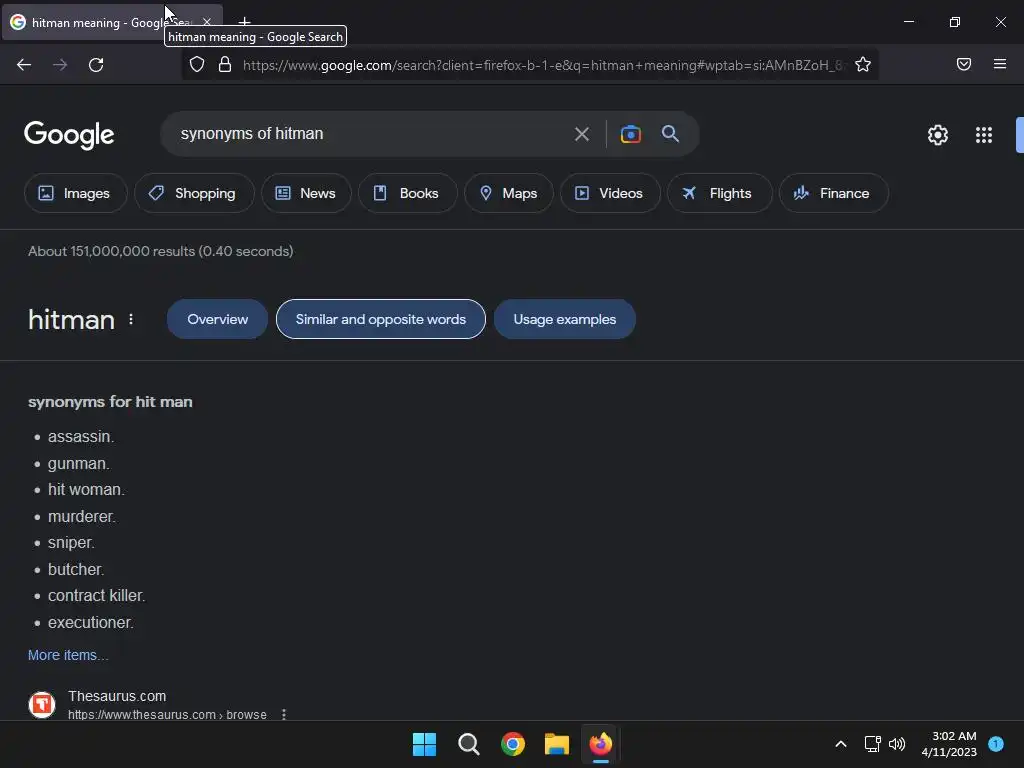1024x768 pixels.
Task: Click the 'gunman.' synonym
Action: point(79,464)
